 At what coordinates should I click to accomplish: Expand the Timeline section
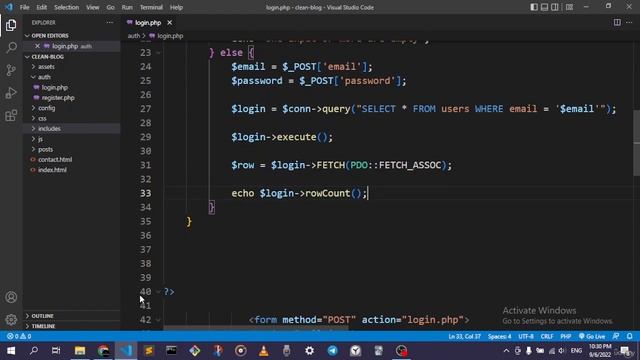[x=43, y=326]
